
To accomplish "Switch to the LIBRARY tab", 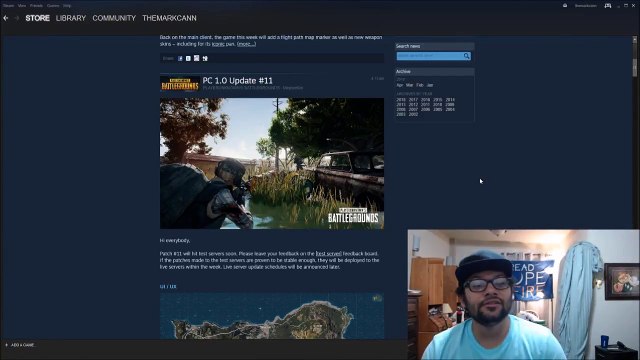I will coord(71,18).
